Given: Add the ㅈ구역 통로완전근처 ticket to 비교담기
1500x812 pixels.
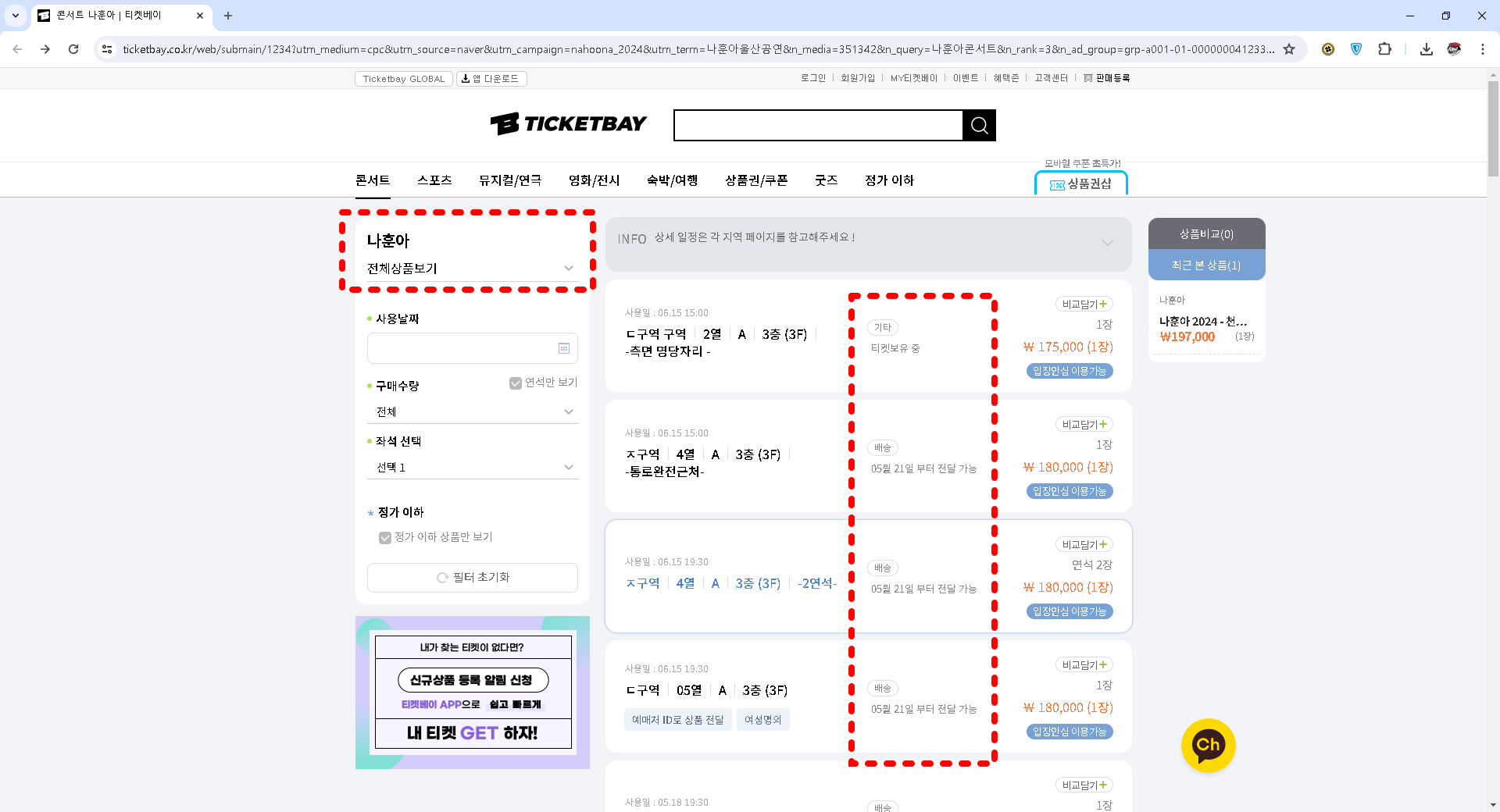Looking at the screenshot, I should (1084, 425).
